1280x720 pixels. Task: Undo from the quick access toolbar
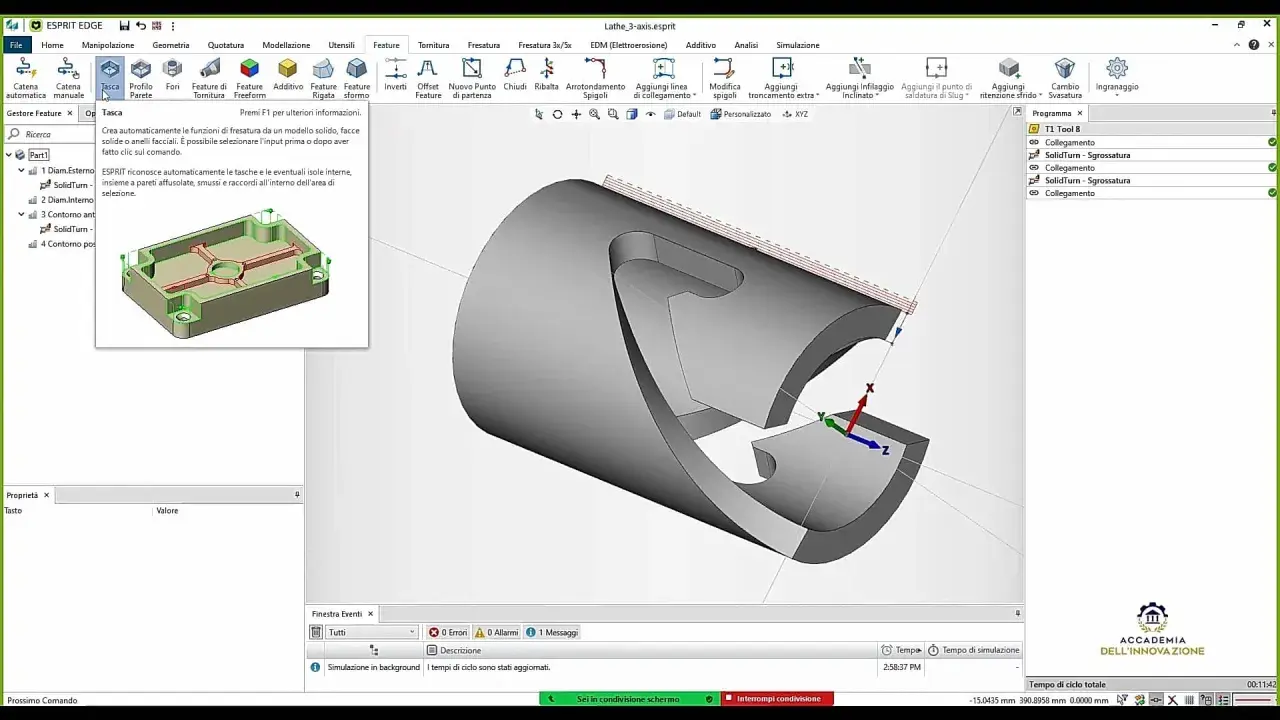click(x=141, y=25)
